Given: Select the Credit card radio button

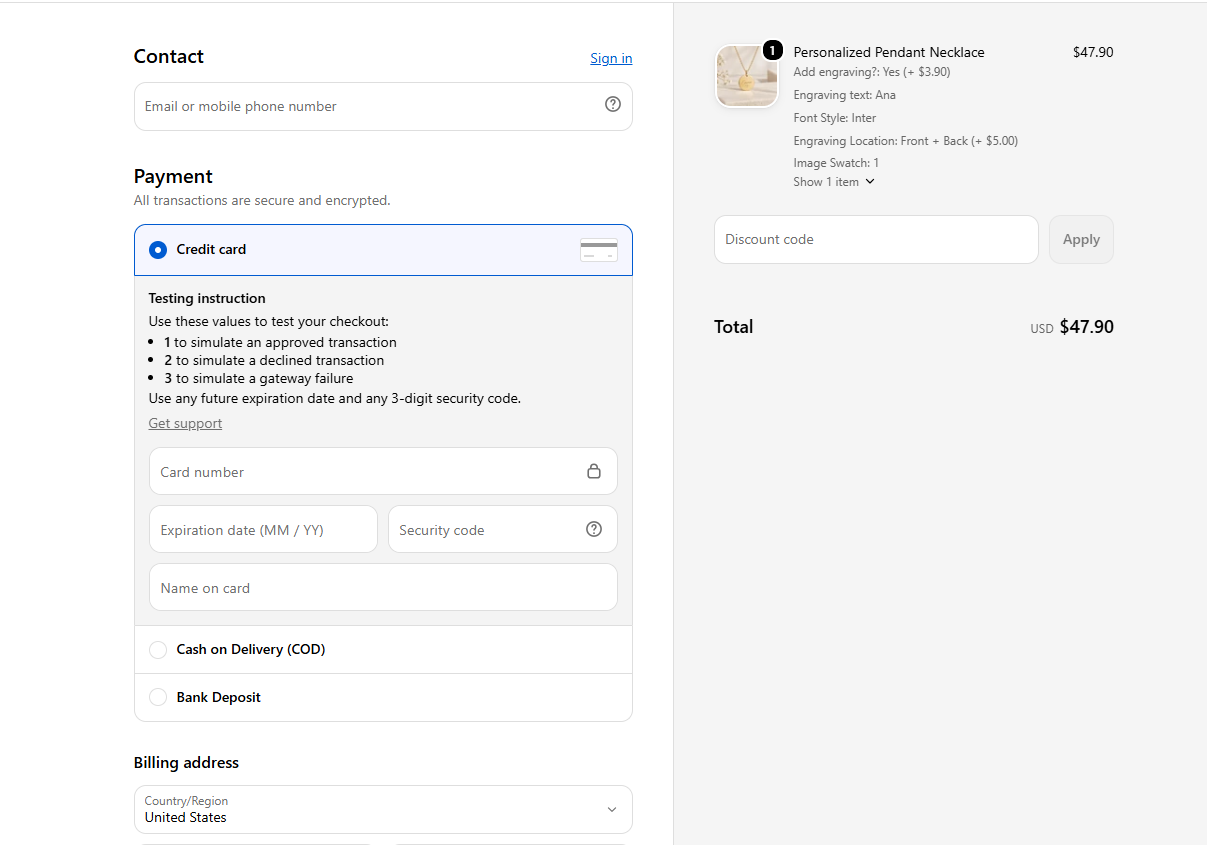Looking at the screenshot, I should [158, 250].
